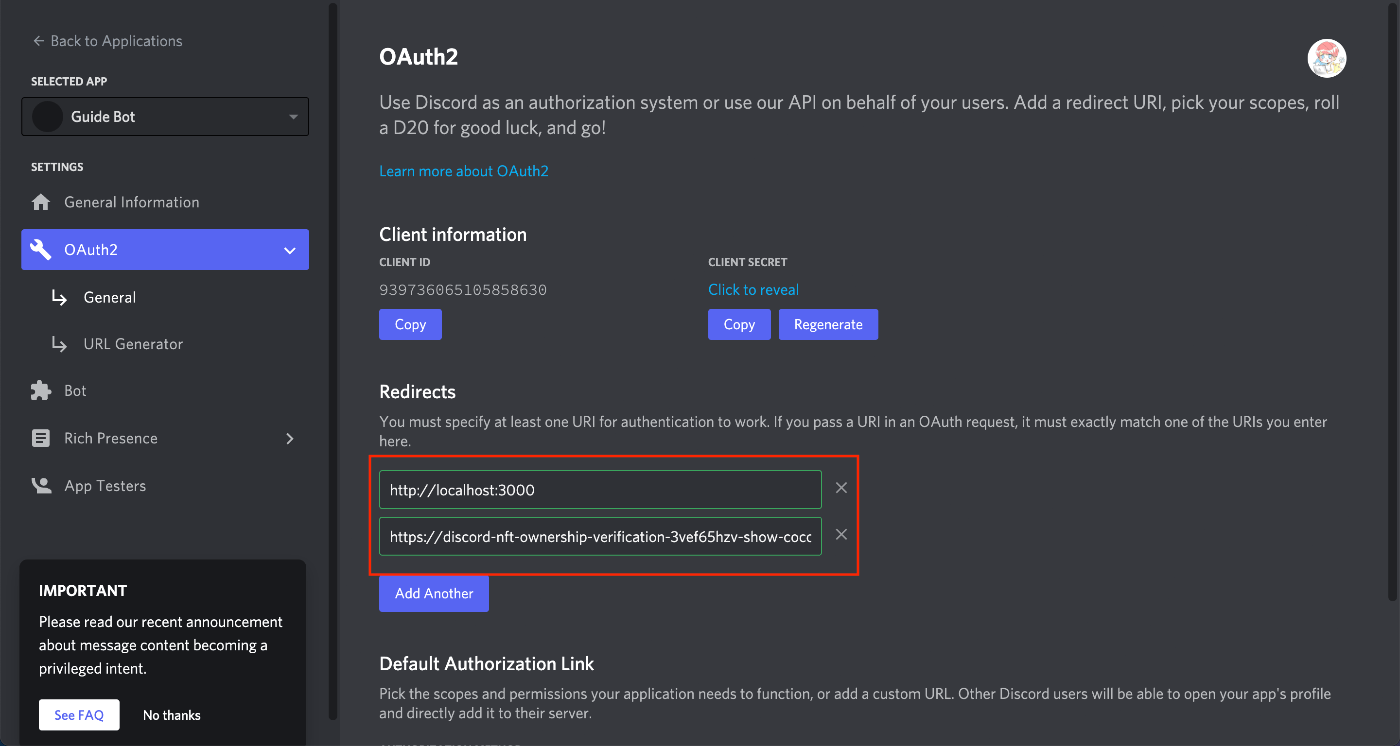Click the user avatar in top right
The image size is (1400, 746).
click(x=1327, y=59)
